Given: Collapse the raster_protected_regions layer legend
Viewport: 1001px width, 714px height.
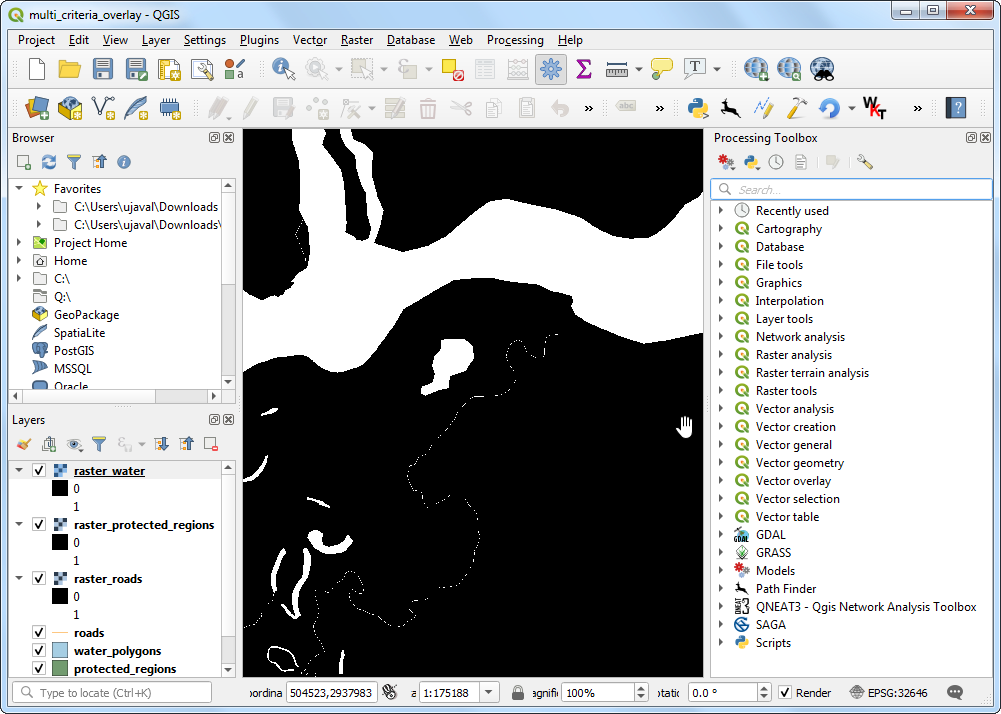Looking at the screenshot, I should (20, 525).
